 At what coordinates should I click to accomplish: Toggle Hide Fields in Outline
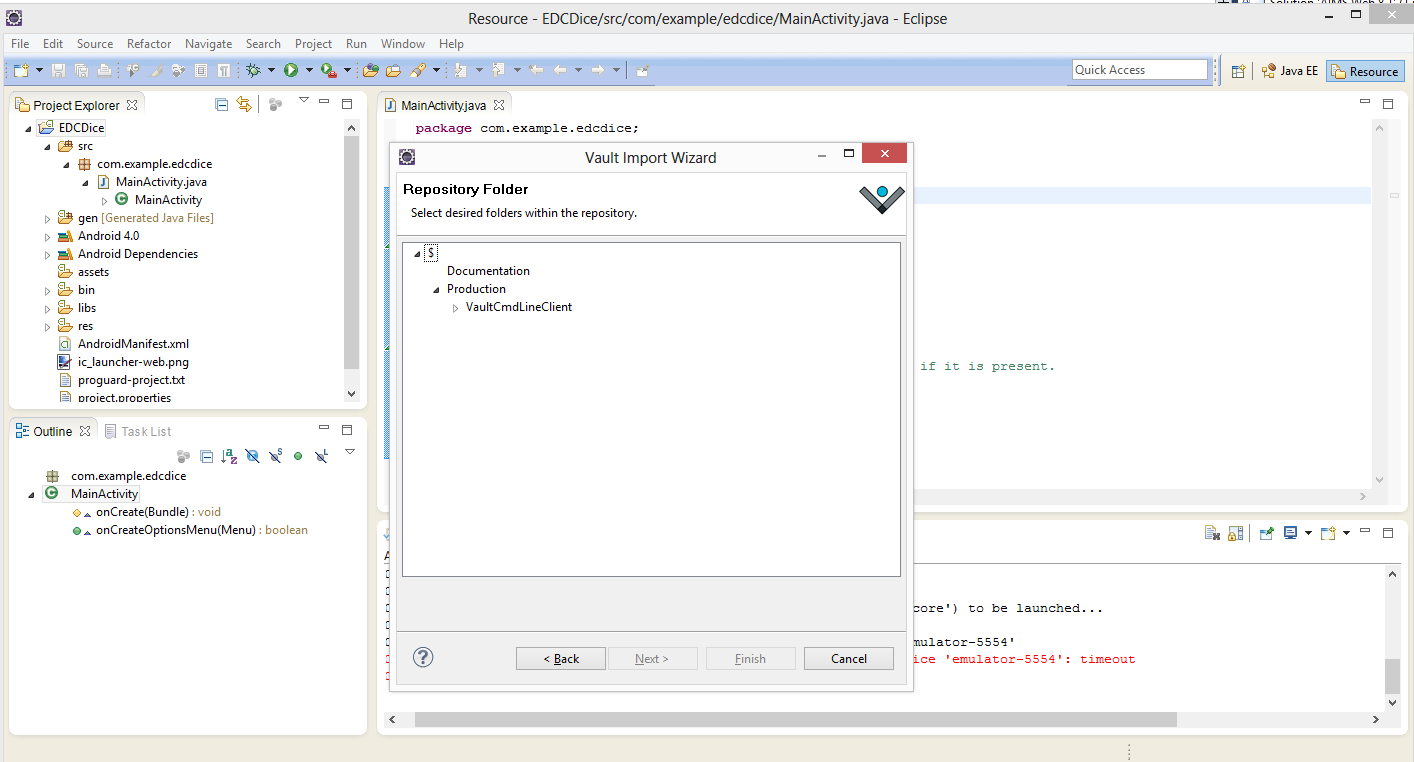[253, 456]
